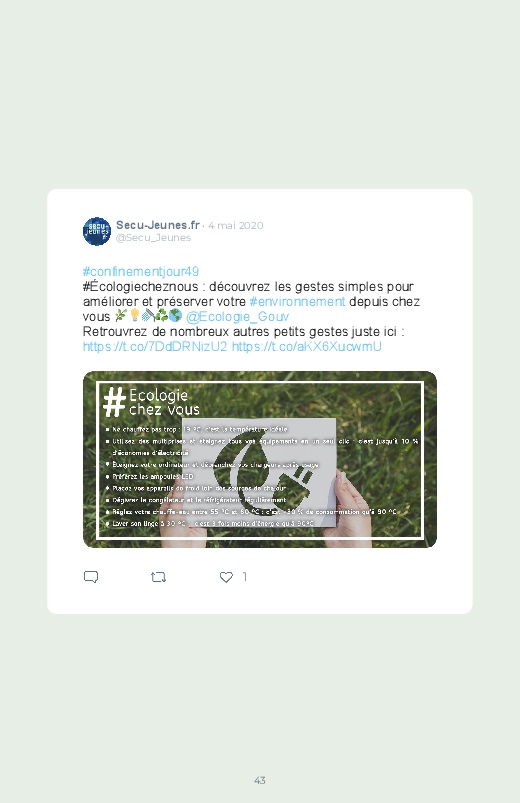Click the retweet arrows icon
The height and width of the screenshot is (803, 520).
click(158, 577)
